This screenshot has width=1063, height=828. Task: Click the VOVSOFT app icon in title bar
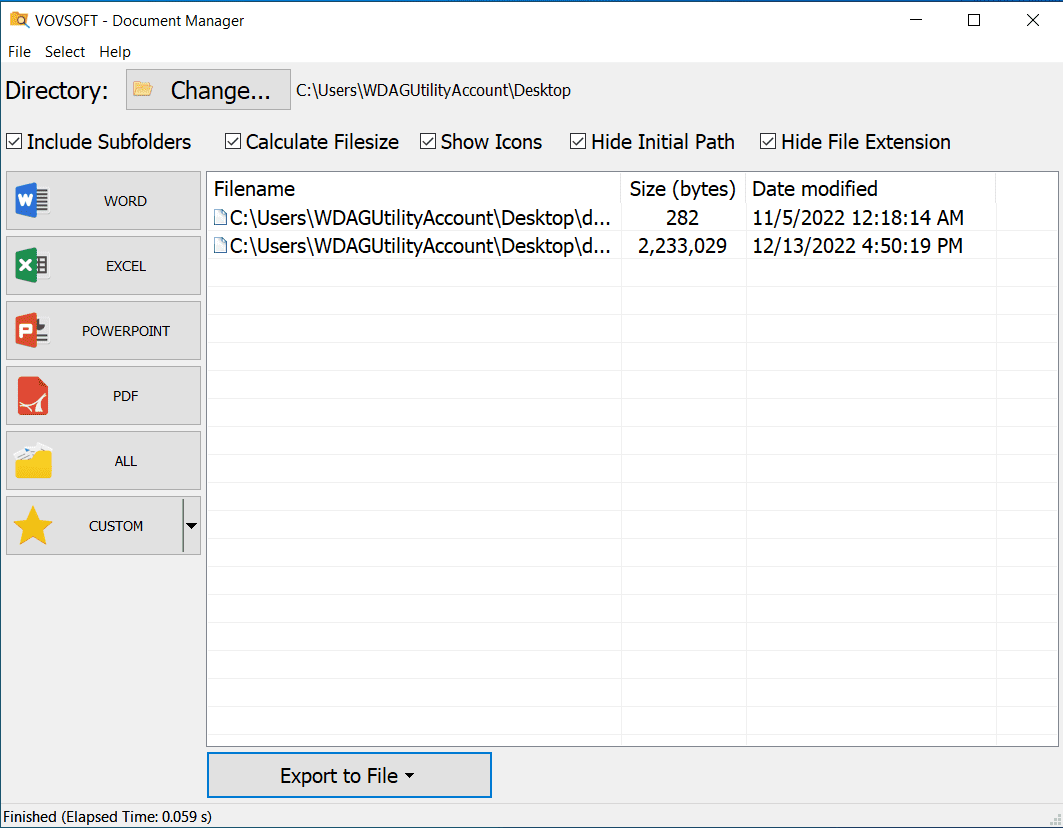point(19,20)
